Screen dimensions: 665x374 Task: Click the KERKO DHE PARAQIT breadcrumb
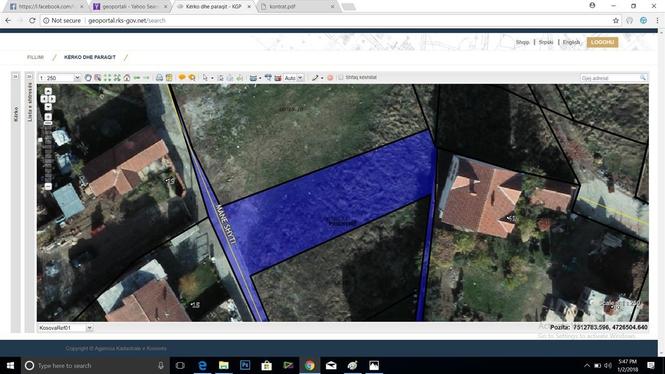tap(89, 57)
